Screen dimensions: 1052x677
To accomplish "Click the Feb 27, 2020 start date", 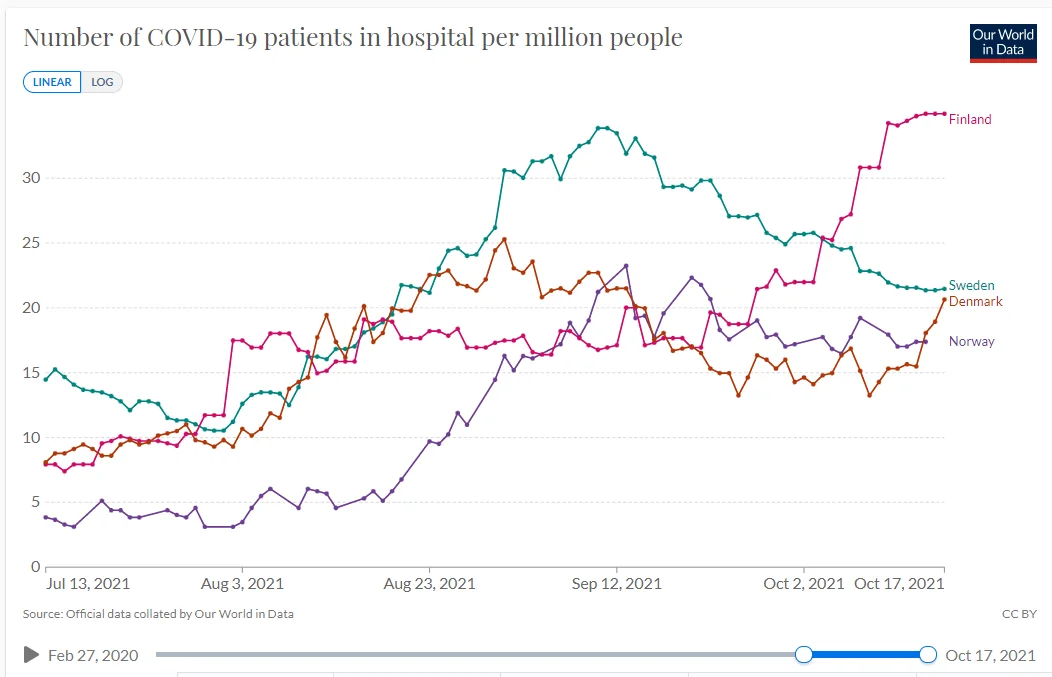I will 93,656.
